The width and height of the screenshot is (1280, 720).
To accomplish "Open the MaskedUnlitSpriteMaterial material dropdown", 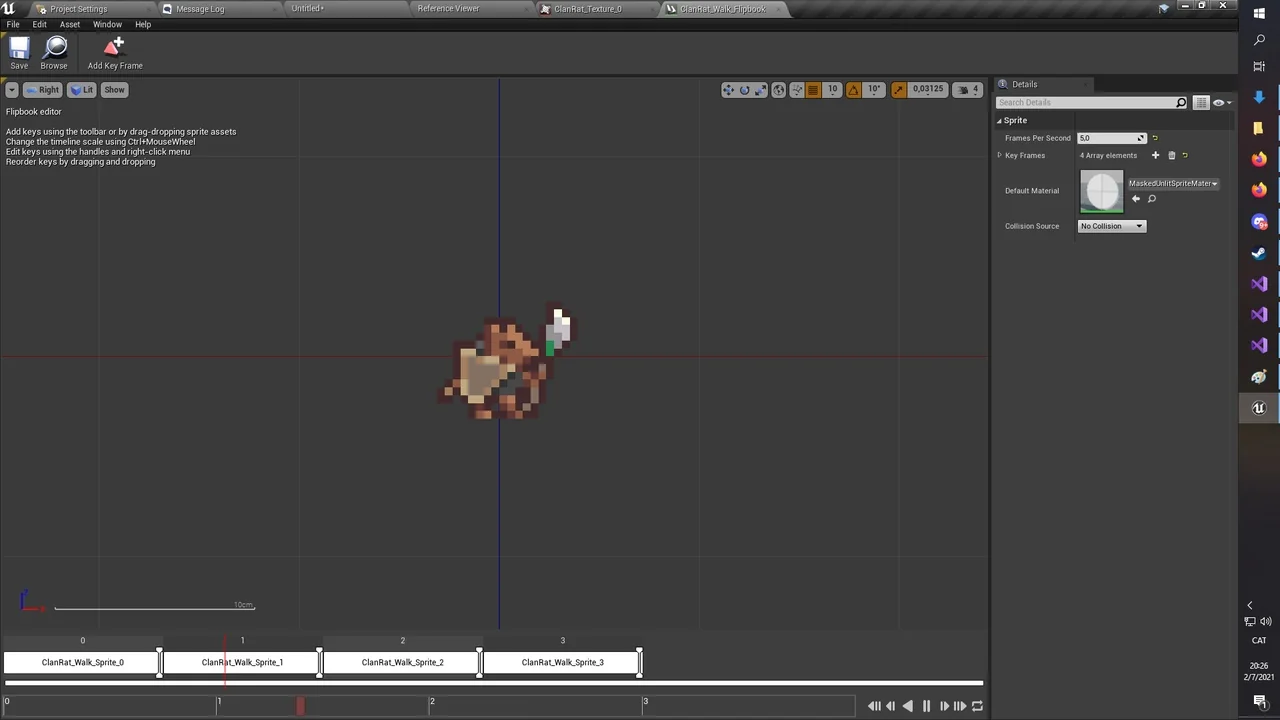I will coord(1173,183).
